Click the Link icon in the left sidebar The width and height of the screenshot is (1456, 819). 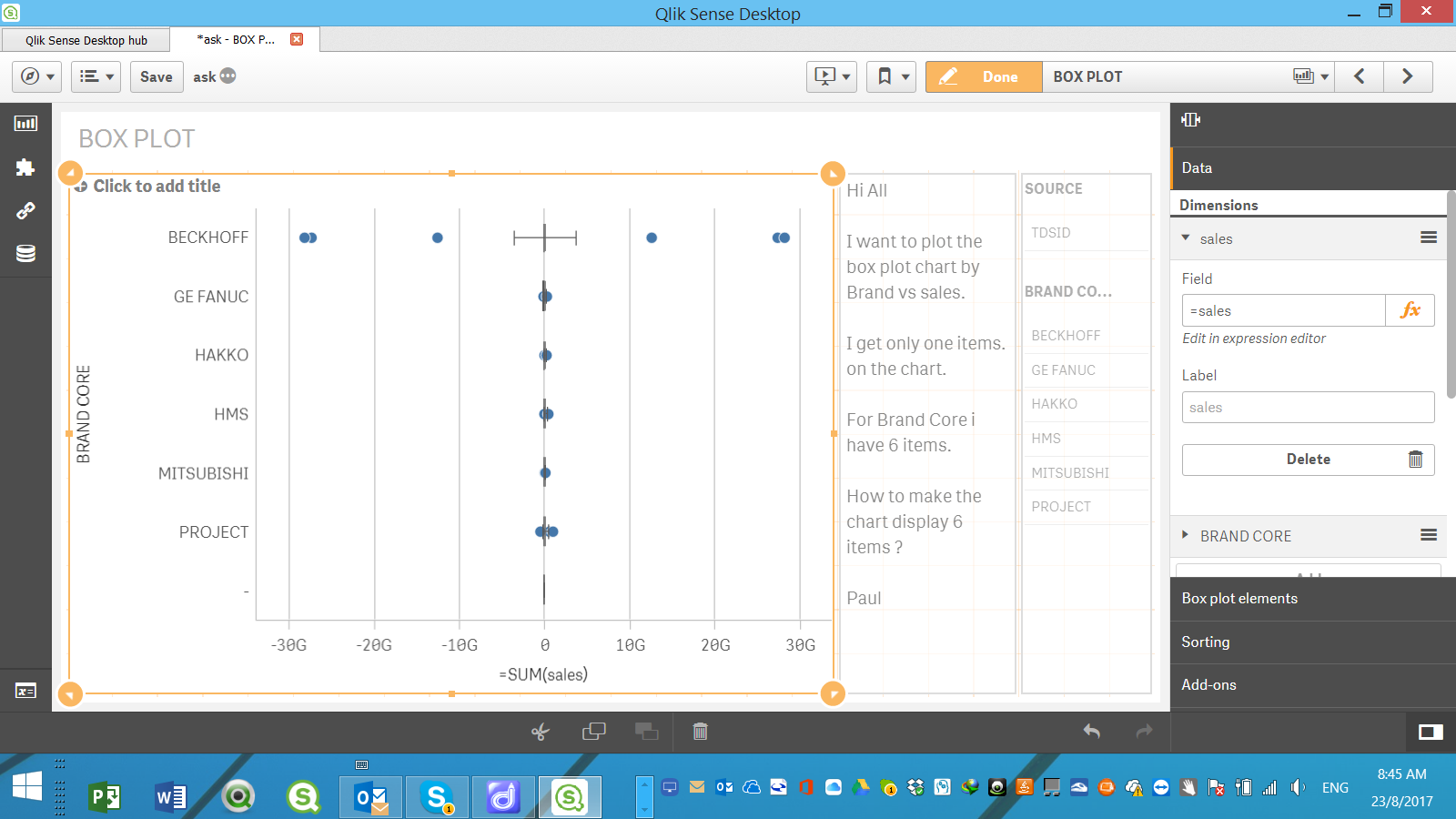[25, 210]
